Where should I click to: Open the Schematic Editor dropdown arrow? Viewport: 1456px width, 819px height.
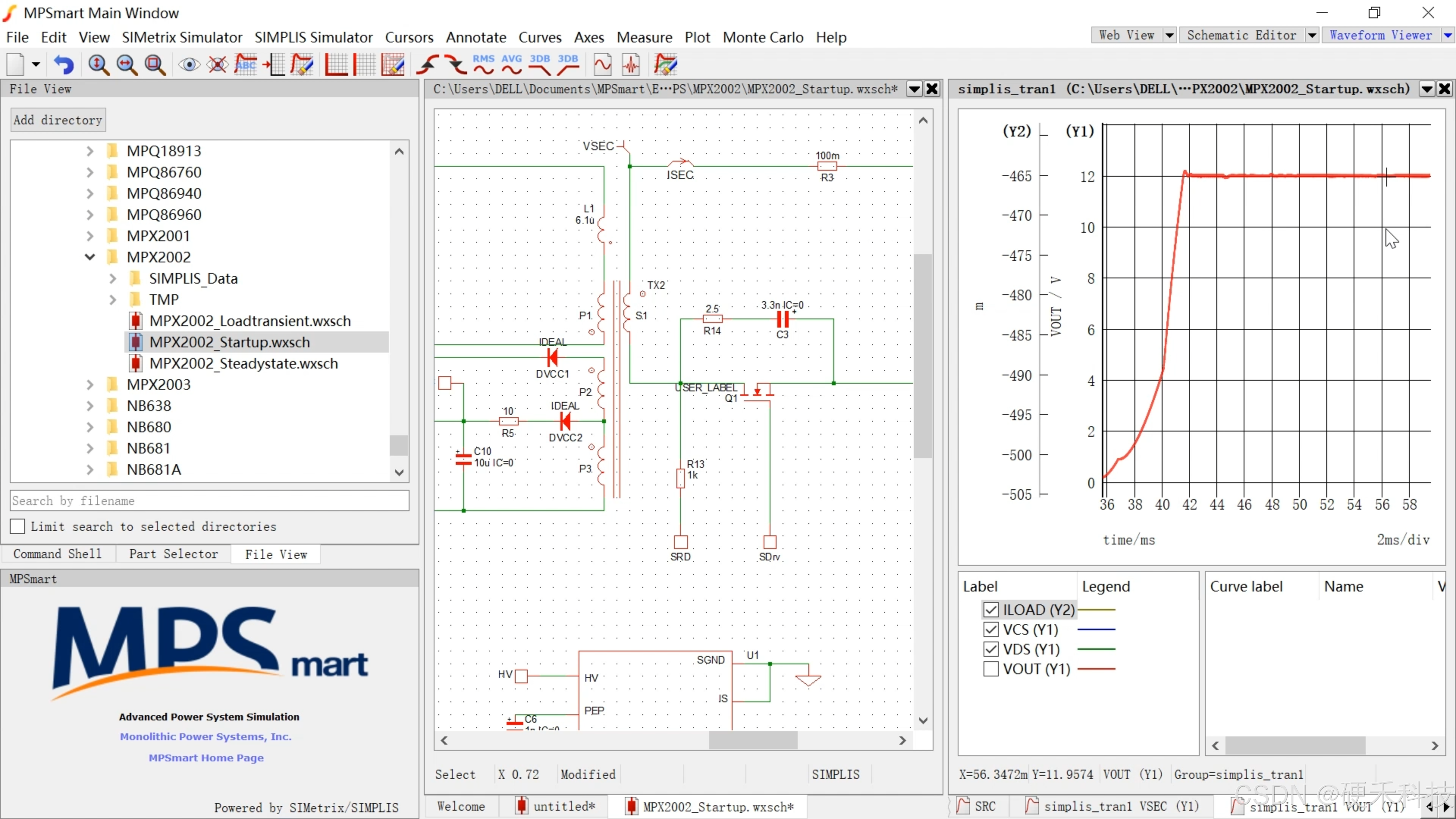(1312, 36)
